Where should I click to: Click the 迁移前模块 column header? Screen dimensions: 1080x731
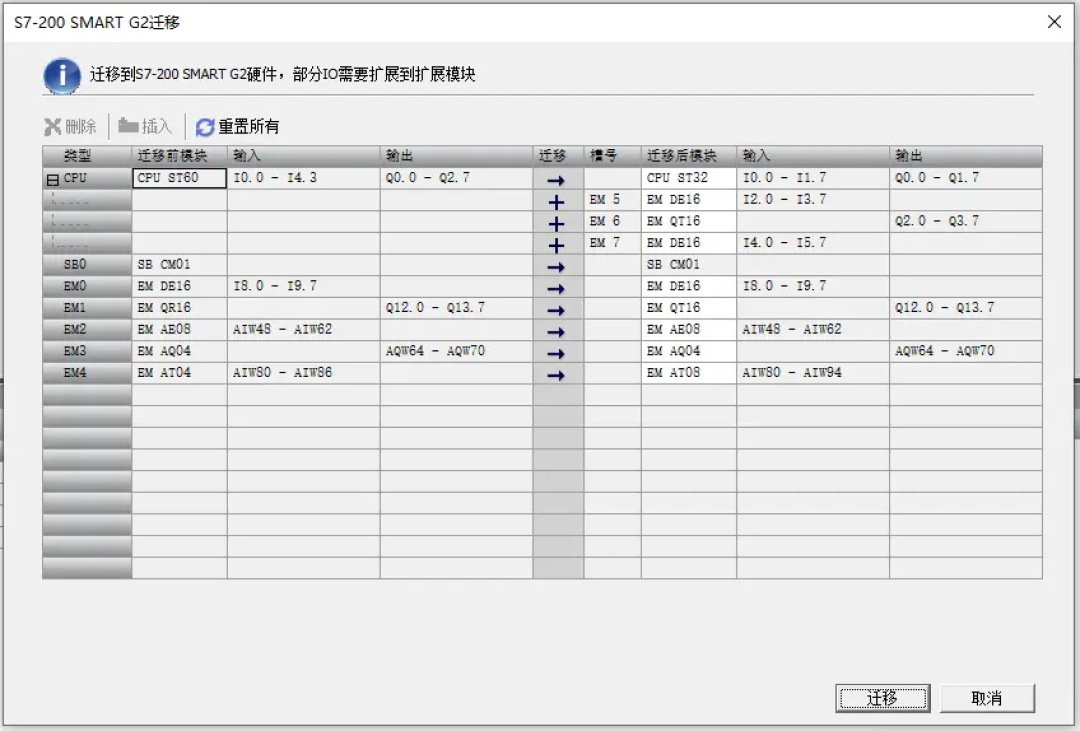click(x=179, y=156)
